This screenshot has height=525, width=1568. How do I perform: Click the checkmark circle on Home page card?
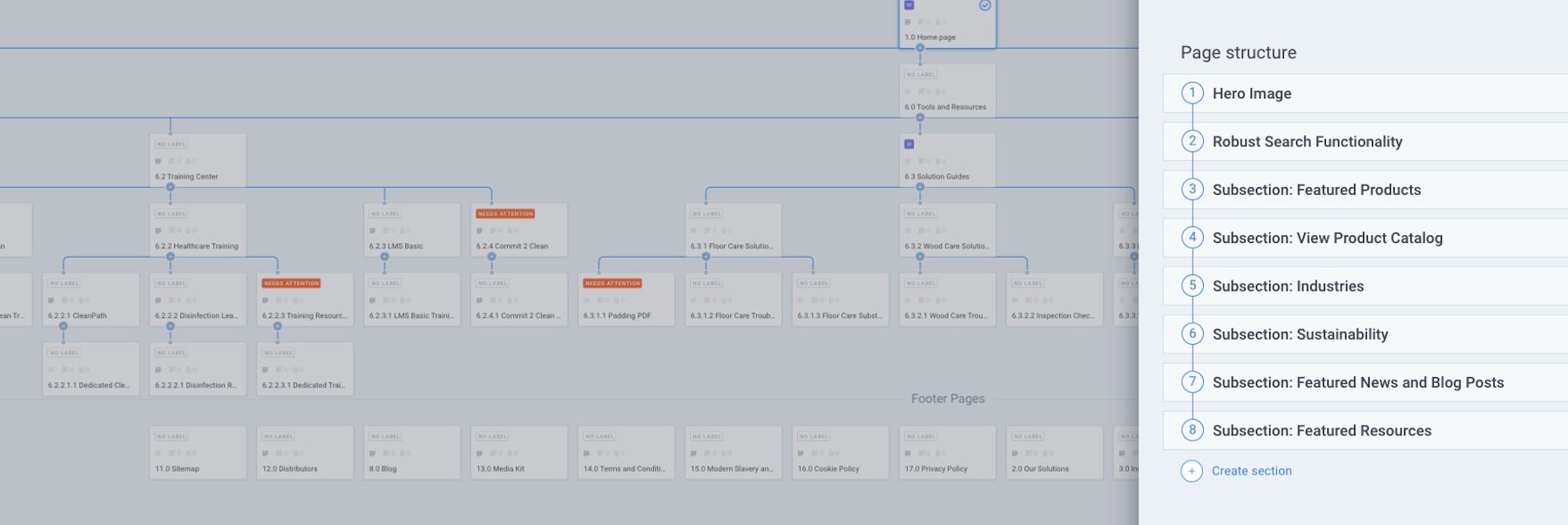(985, 5)
